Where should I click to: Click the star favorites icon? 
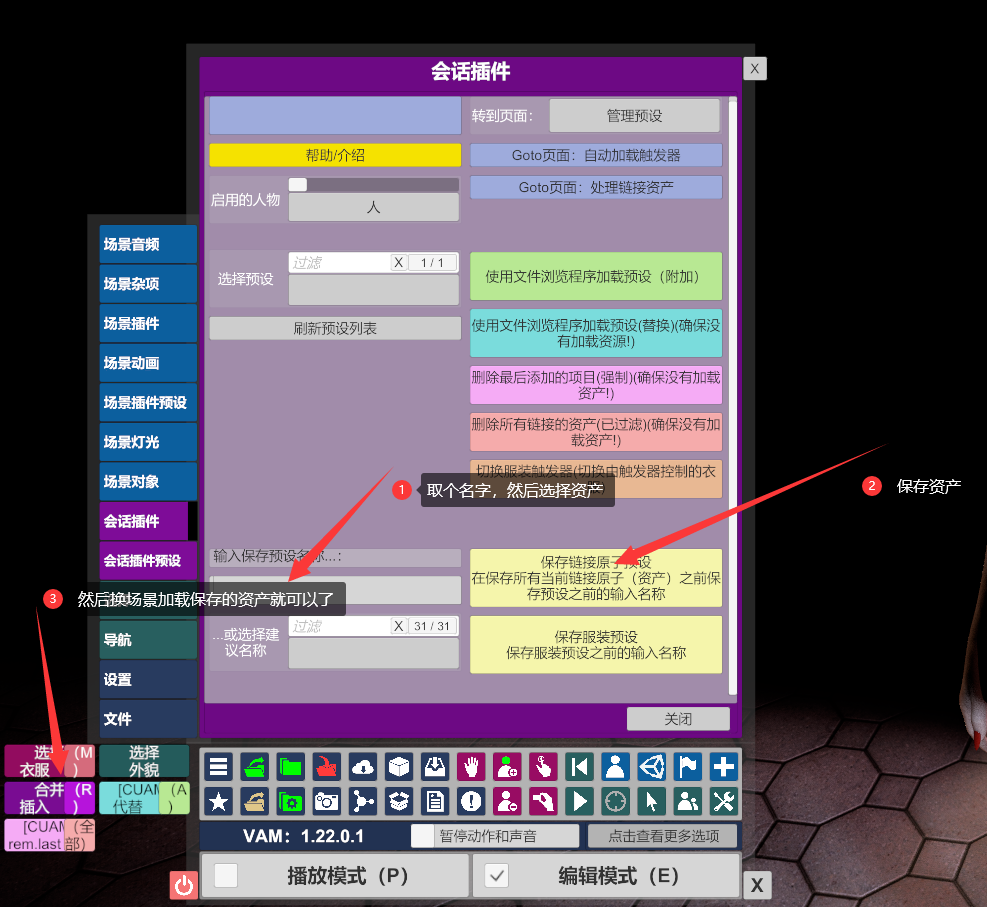pos(219,801)
